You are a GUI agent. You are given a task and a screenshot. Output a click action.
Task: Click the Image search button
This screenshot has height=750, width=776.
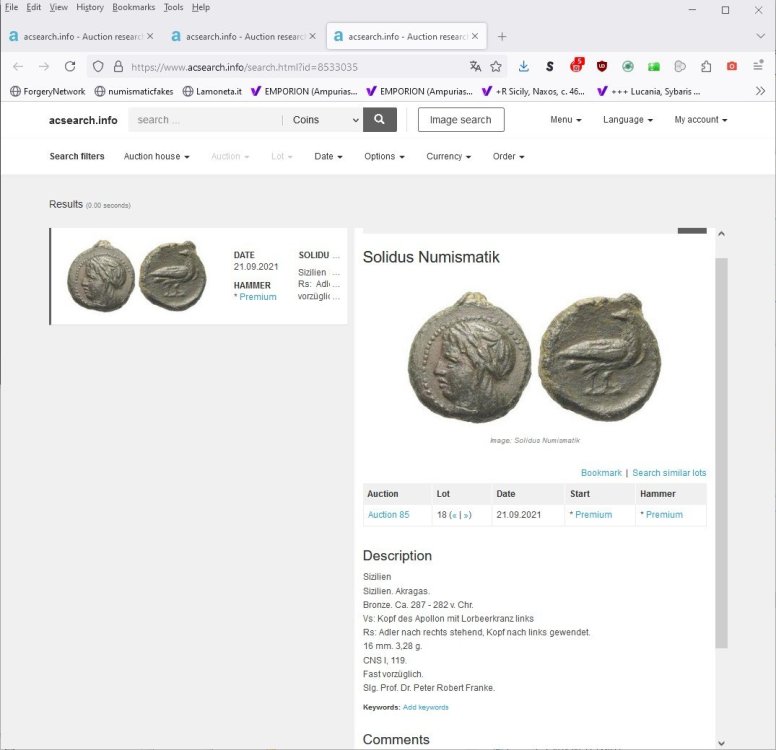coord(461,120)
